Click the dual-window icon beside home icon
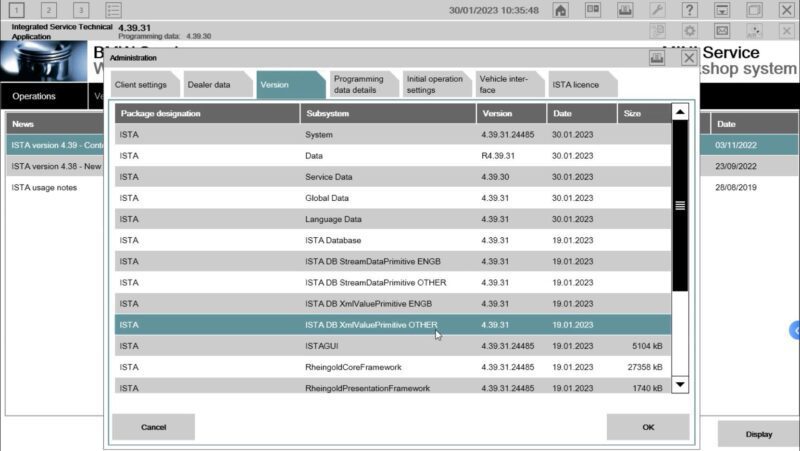Image resolution: width=800 pixels, height=451 pixels. pyautogui.click(x=592, y=10)
